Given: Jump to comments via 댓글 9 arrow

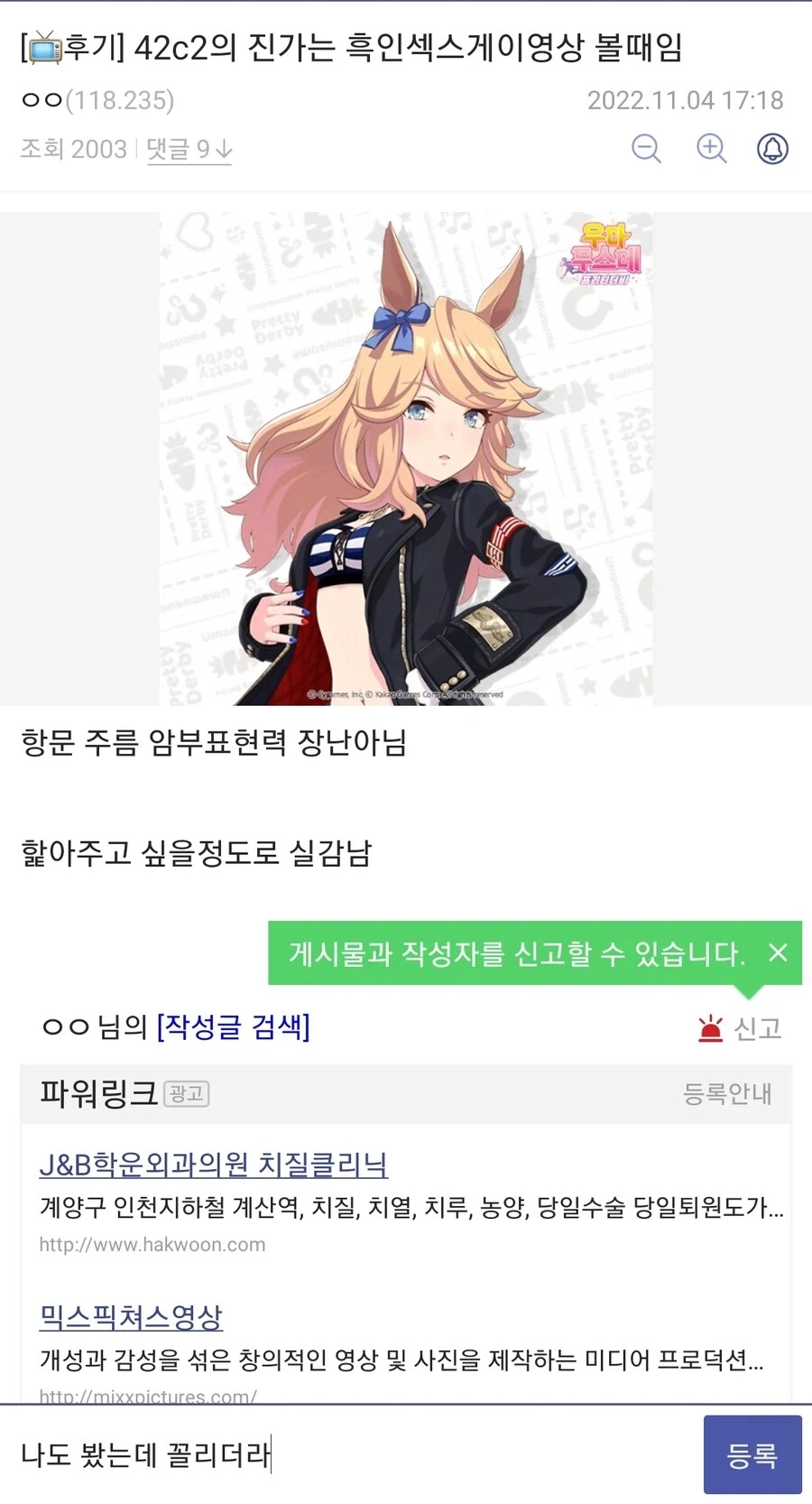Looking at the screenshot, I should [189, 149].
